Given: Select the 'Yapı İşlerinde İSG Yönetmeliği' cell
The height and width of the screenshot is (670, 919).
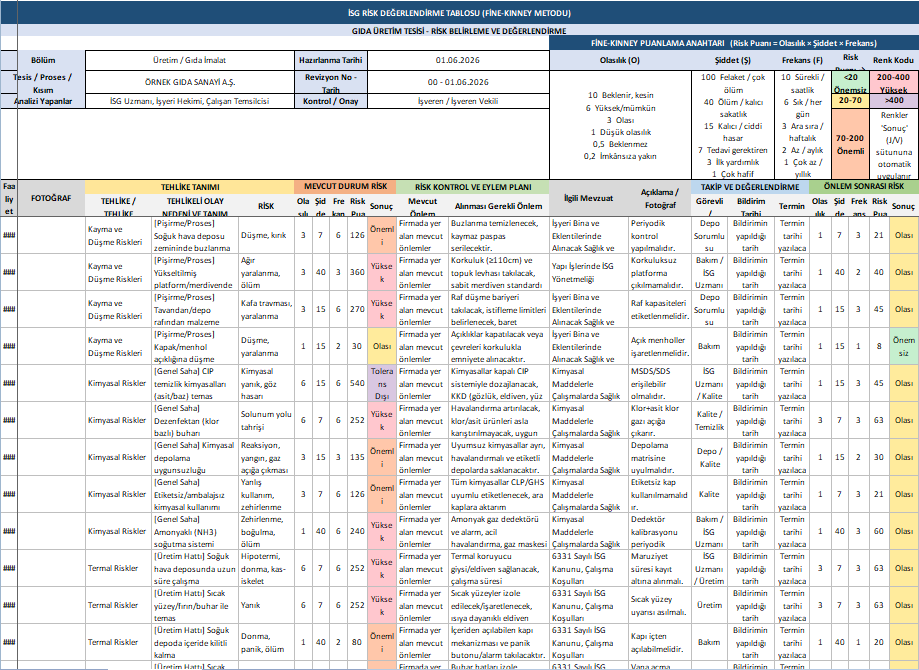Looking at the screenshot, I should [x=588, y=272].
